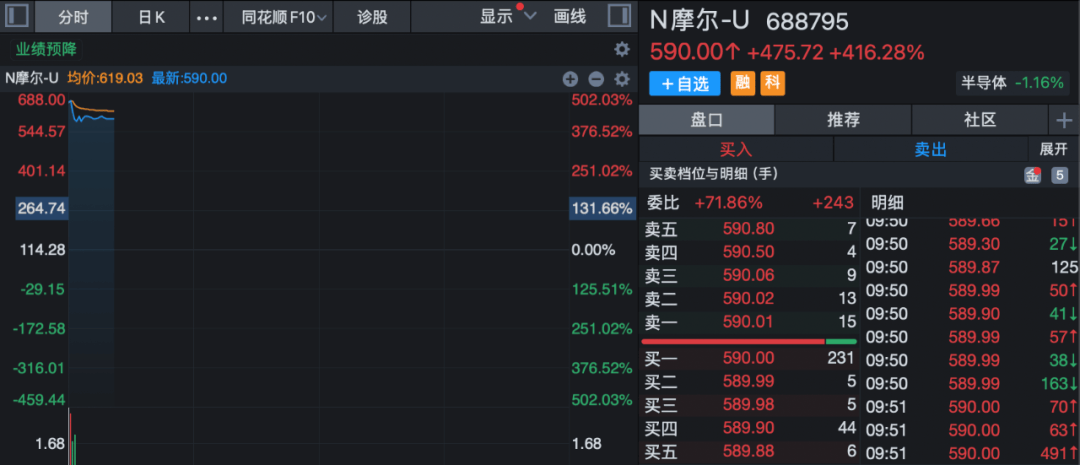Switch to the 社区 tab
The width and height of the screenshot is (1080, 465).
click(979, 120)
